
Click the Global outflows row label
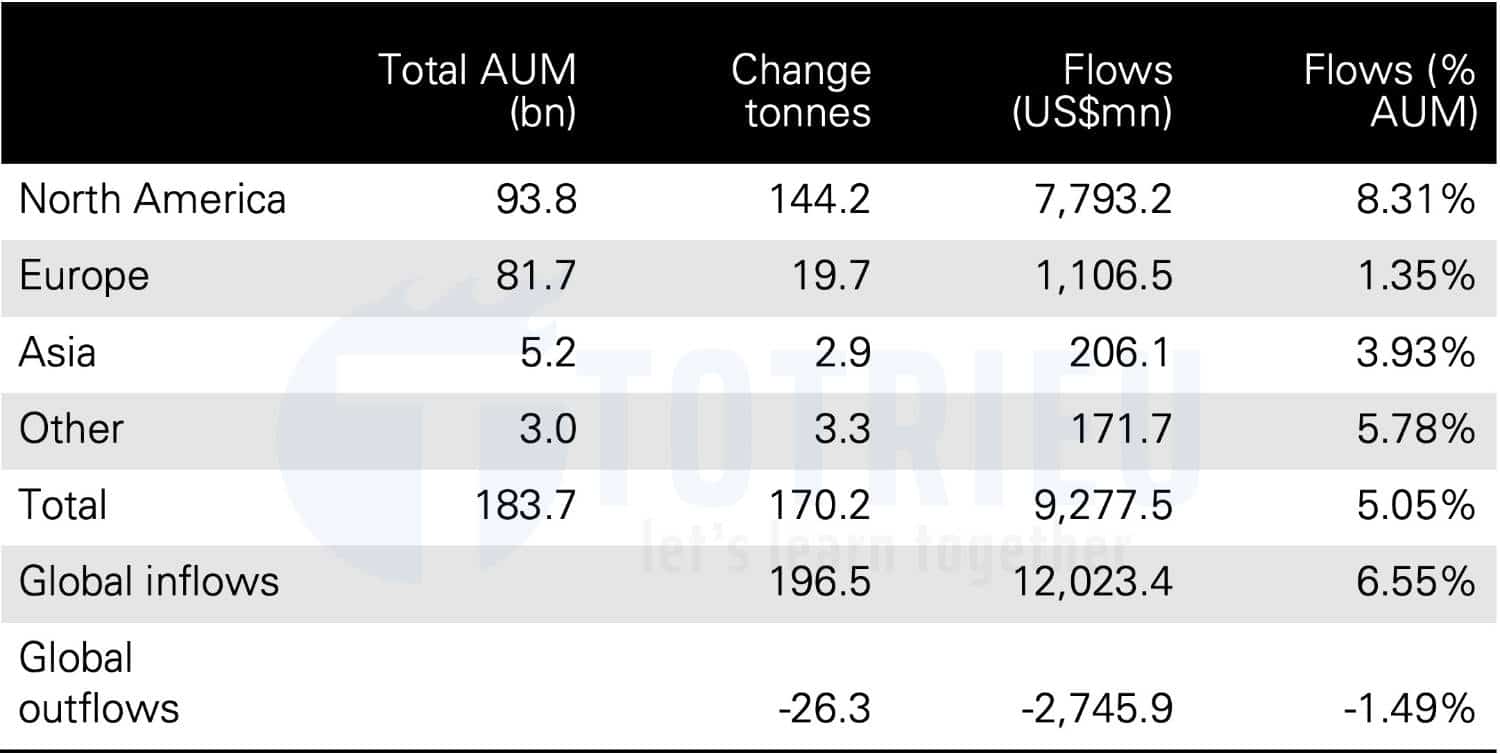click(x=99, y=684)
